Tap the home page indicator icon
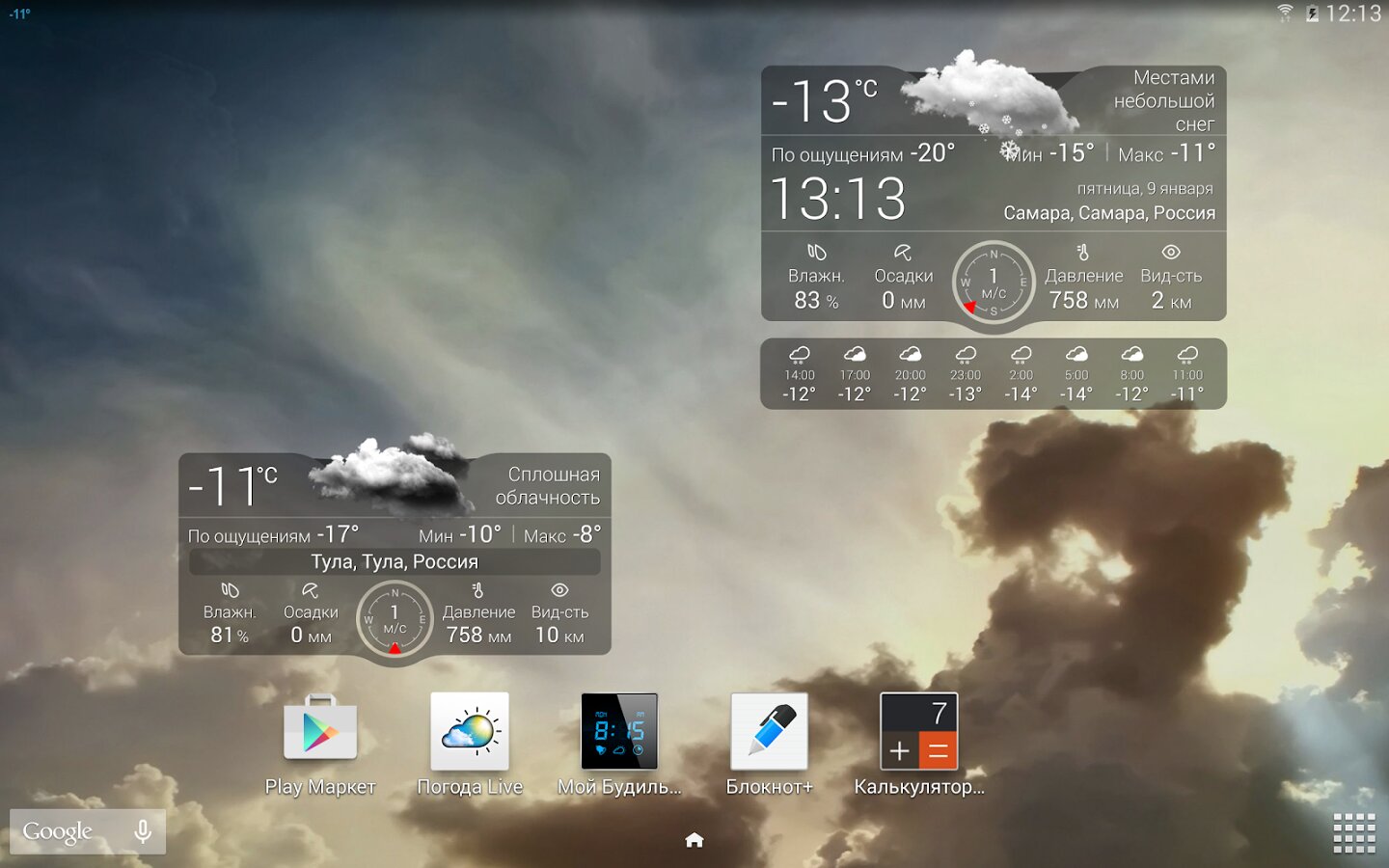Image resolution: width=1389 pixels, height=868 pixels. click(694, 840)
